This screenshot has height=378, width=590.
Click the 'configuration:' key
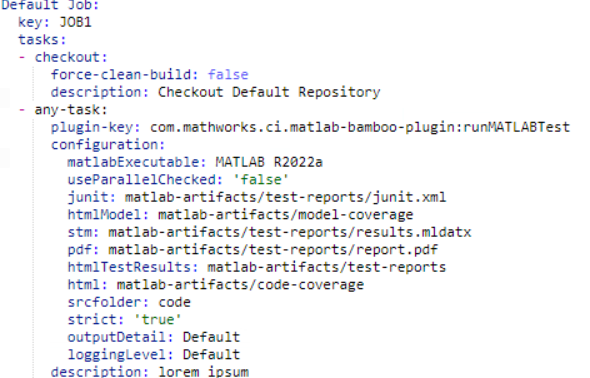coord(108,145)
